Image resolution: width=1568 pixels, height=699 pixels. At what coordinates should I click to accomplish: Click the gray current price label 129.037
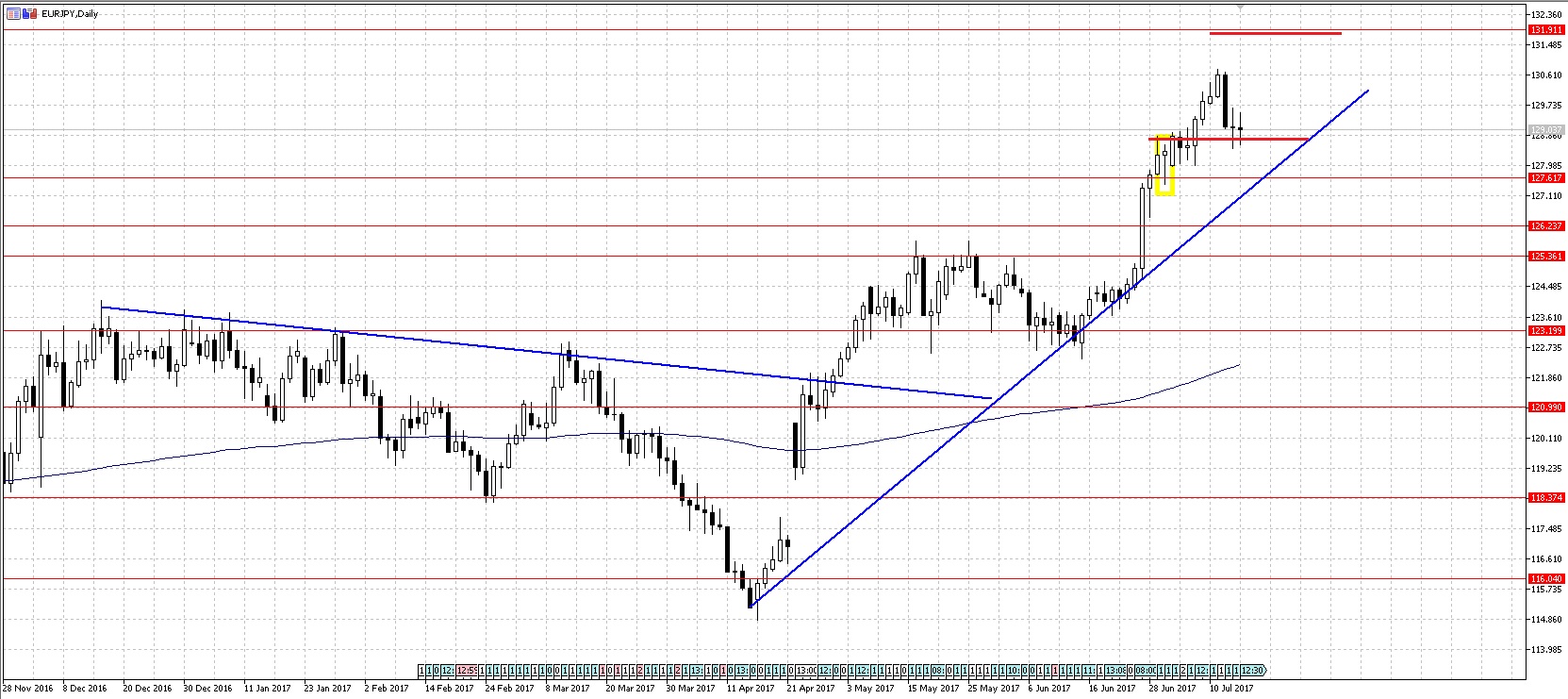pos(1546,129)
